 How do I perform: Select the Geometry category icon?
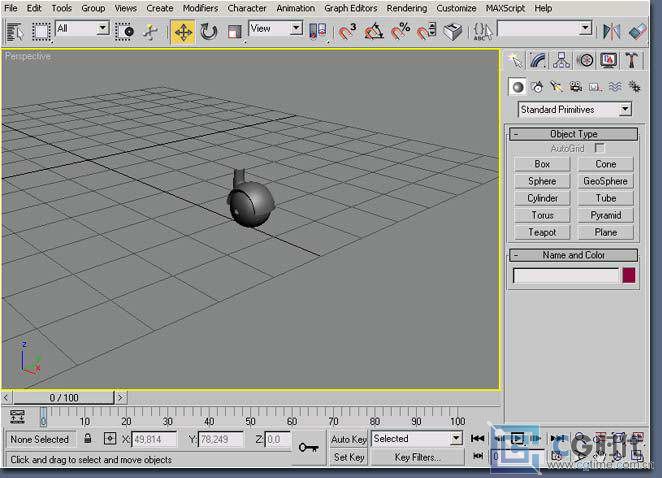click(x=518, y=87)
